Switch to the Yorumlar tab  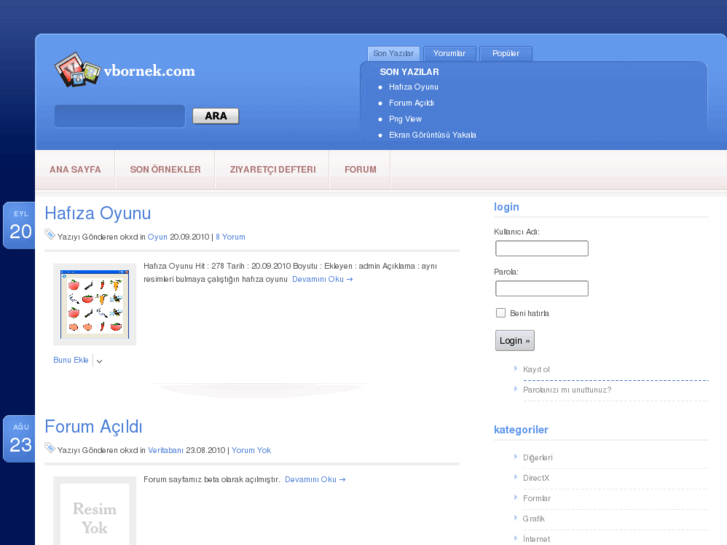tap(449, 53)
